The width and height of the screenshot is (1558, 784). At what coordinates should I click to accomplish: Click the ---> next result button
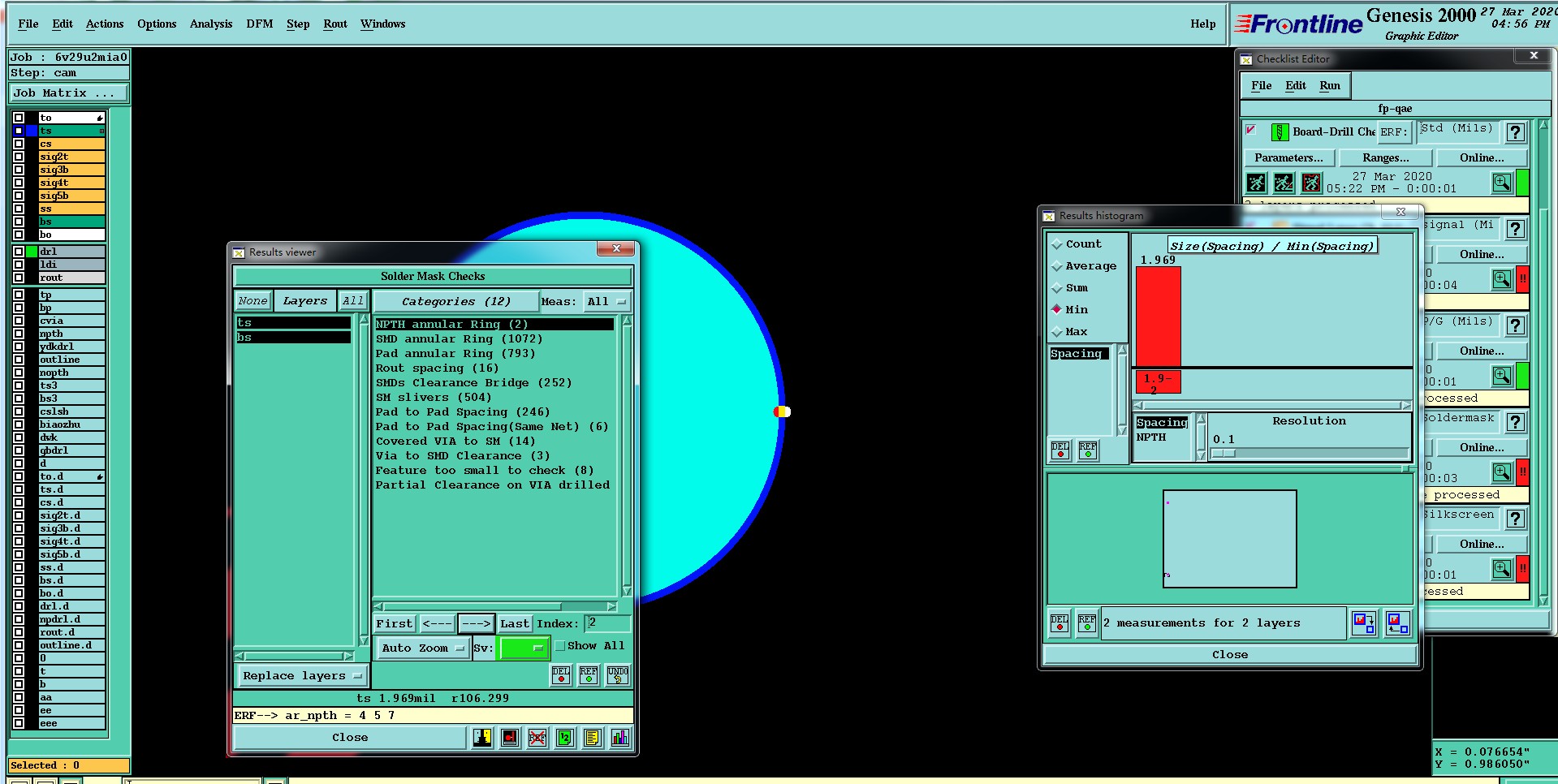476,624
